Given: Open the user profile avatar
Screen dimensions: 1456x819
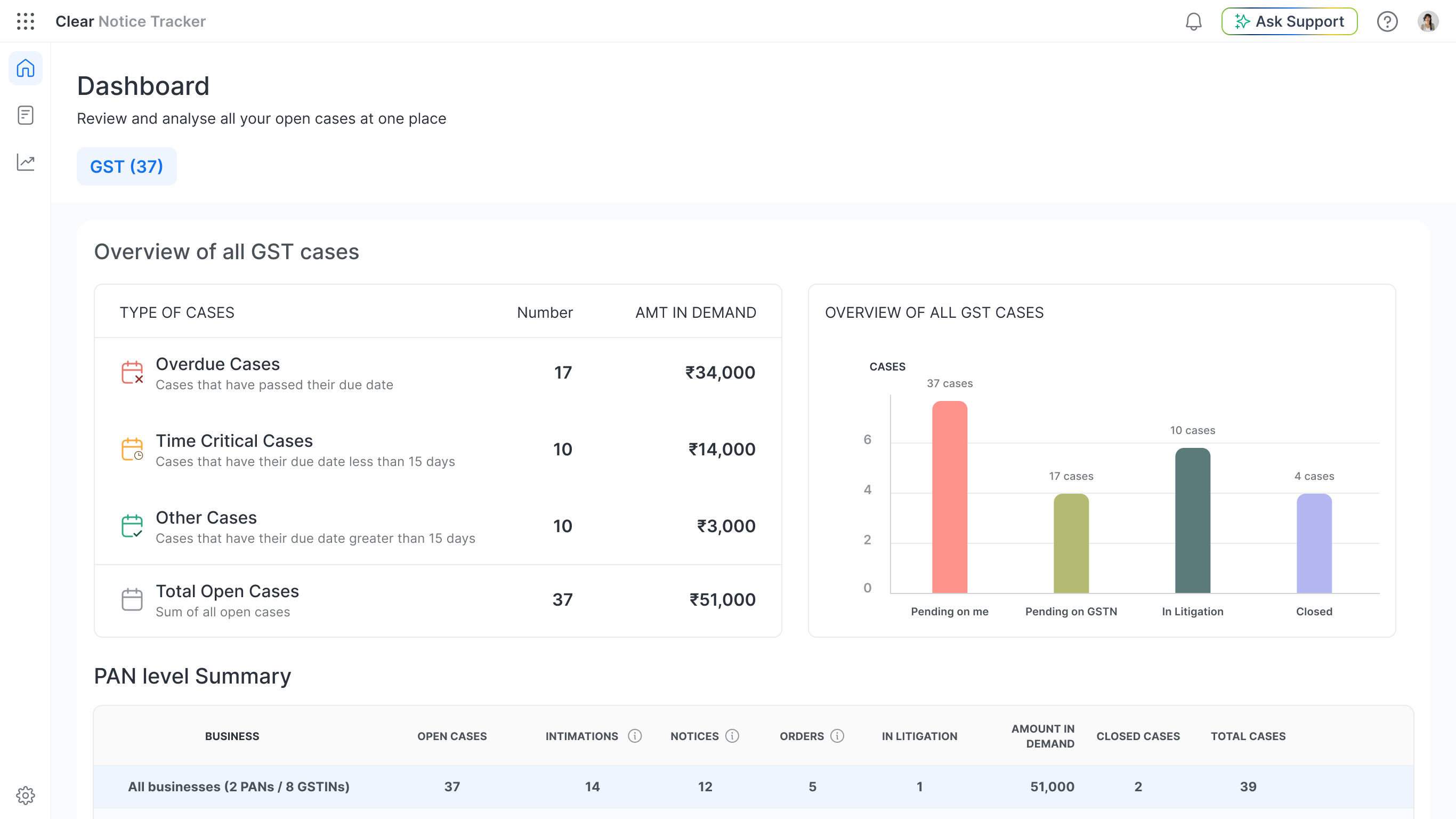Looking at the screenshot, I should pyautogui.click(x=1428, y=21).
